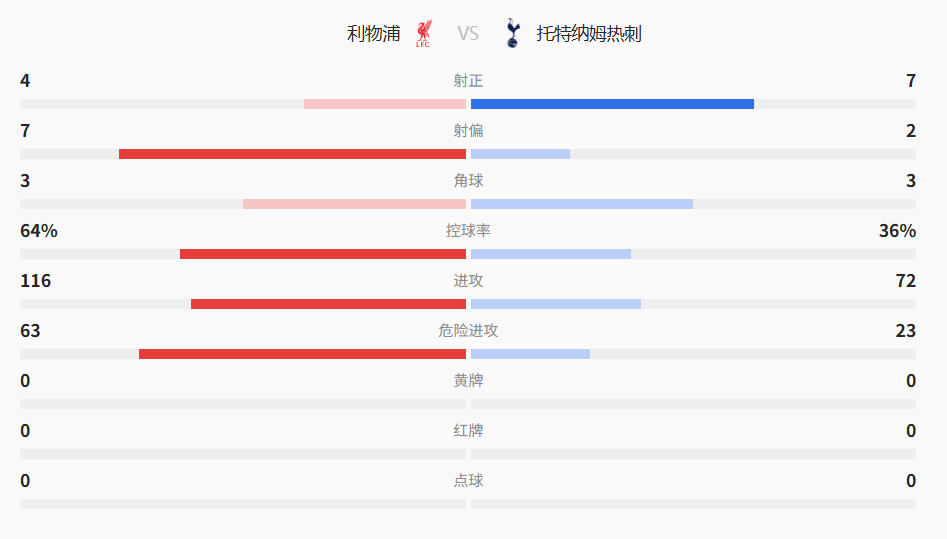Click Tottenham's 23 dangerous attacks number

pyautogui.click(x=905, y=331)
